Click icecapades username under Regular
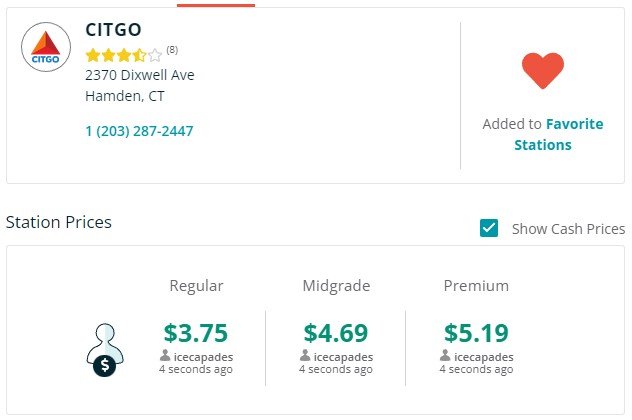Viewport: 632px width, 420px height. coord(203,357)
